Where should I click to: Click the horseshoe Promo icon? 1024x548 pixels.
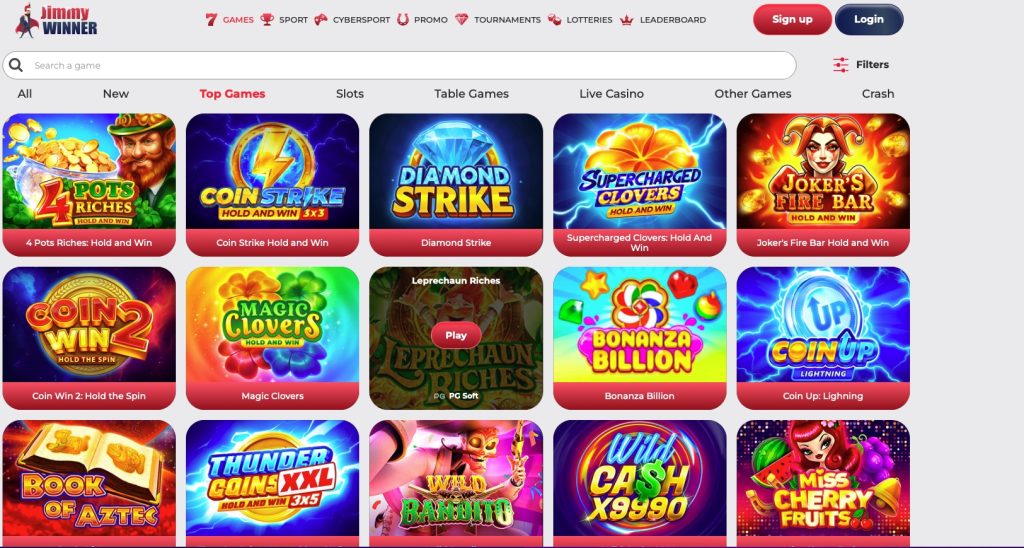tap(403, 20)
